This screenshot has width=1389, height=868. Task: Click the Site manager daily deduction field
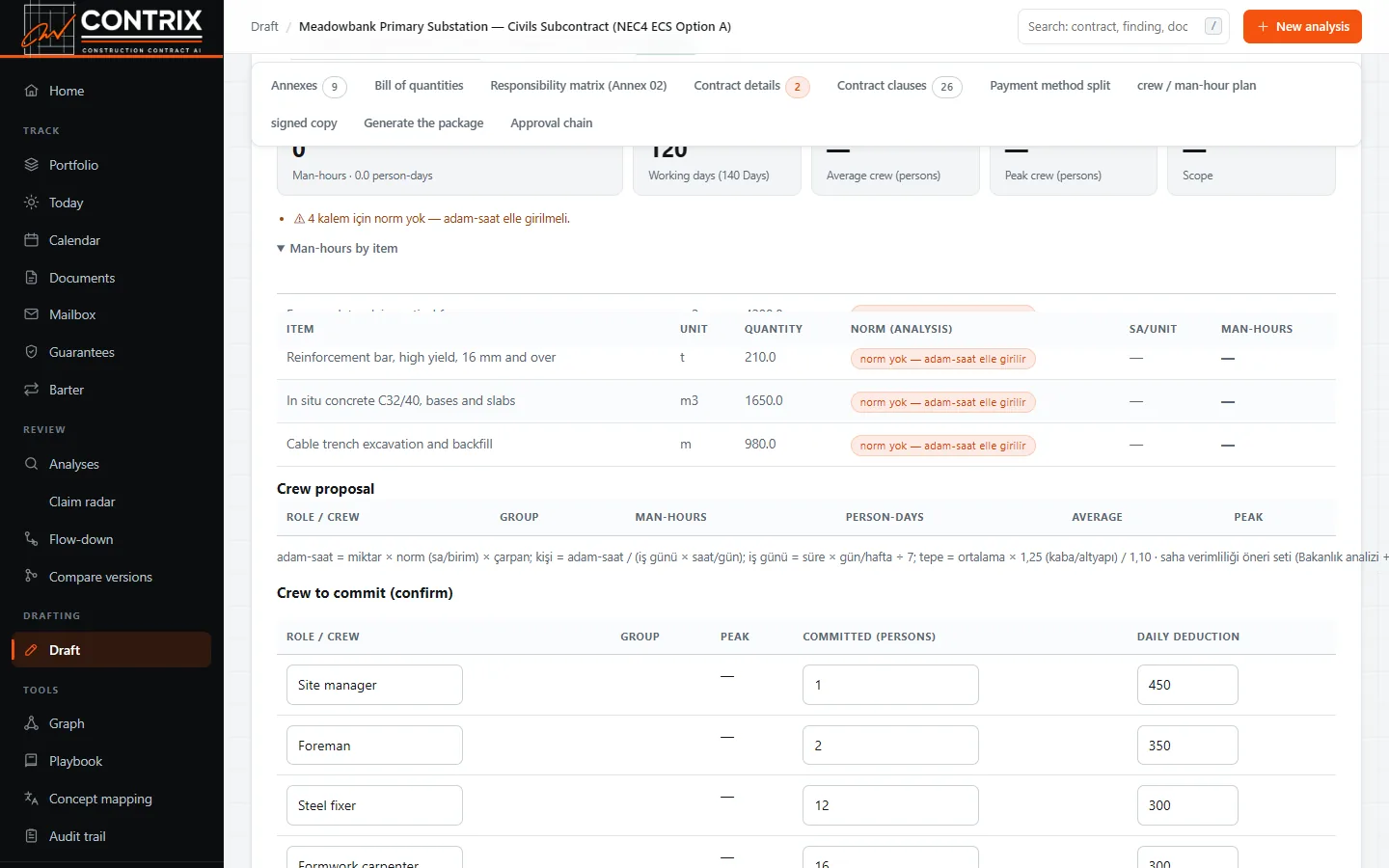tap(1187, 685)
